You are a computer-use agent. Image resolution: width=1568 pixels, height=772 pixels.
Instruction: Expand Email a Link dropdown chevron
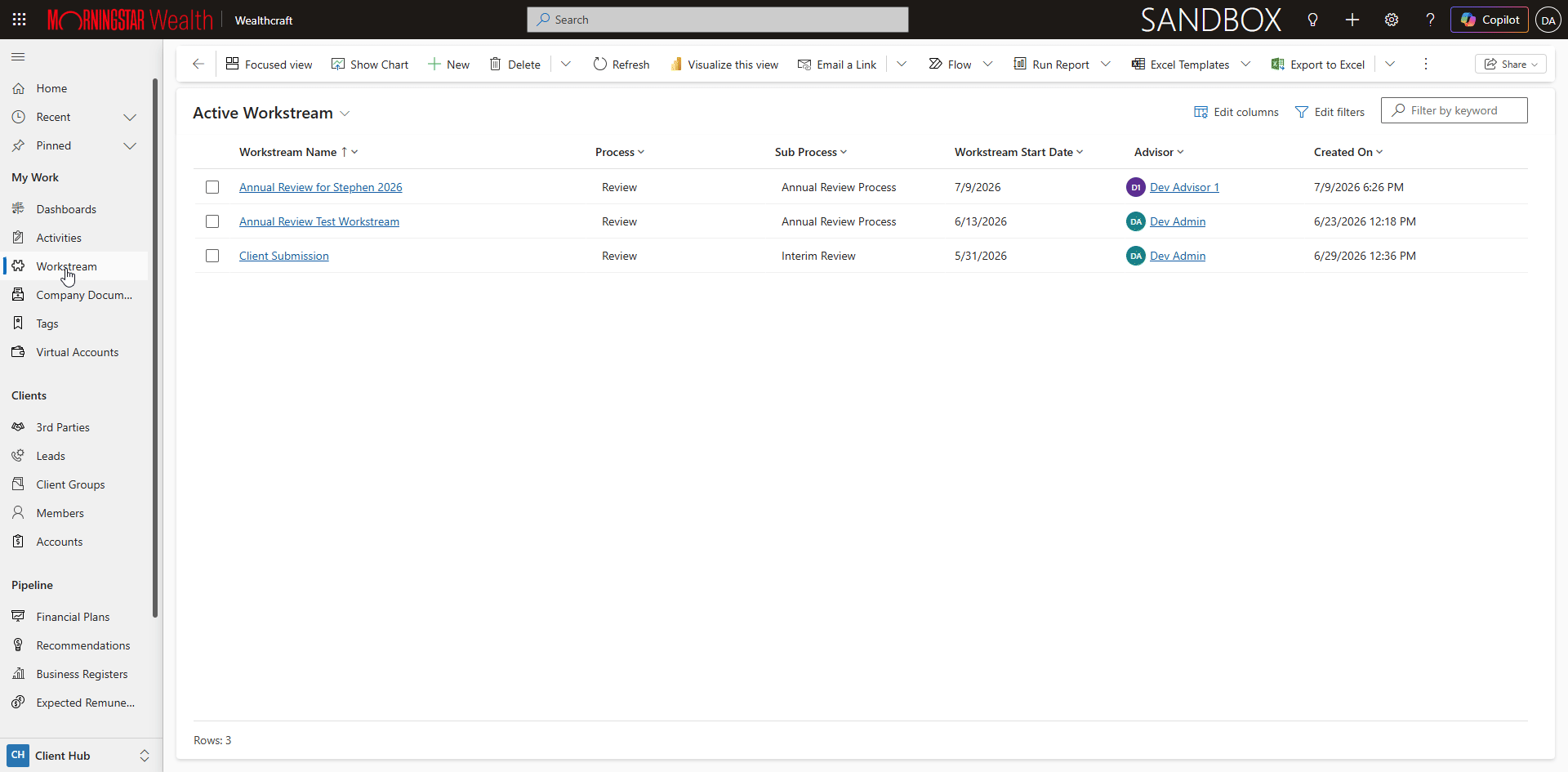(x=902, y=64)
